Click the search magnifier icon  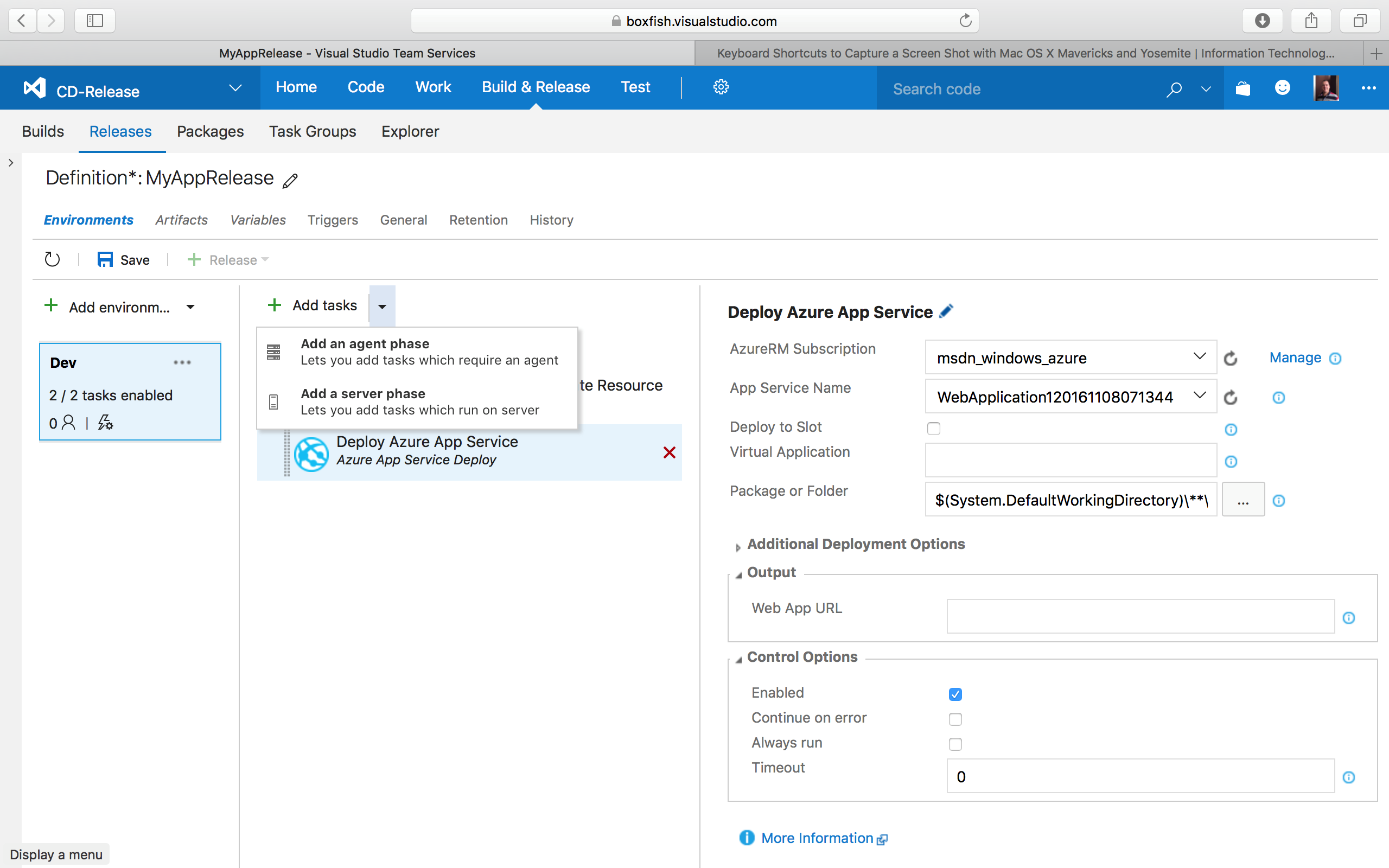[x=1174, y=90]
